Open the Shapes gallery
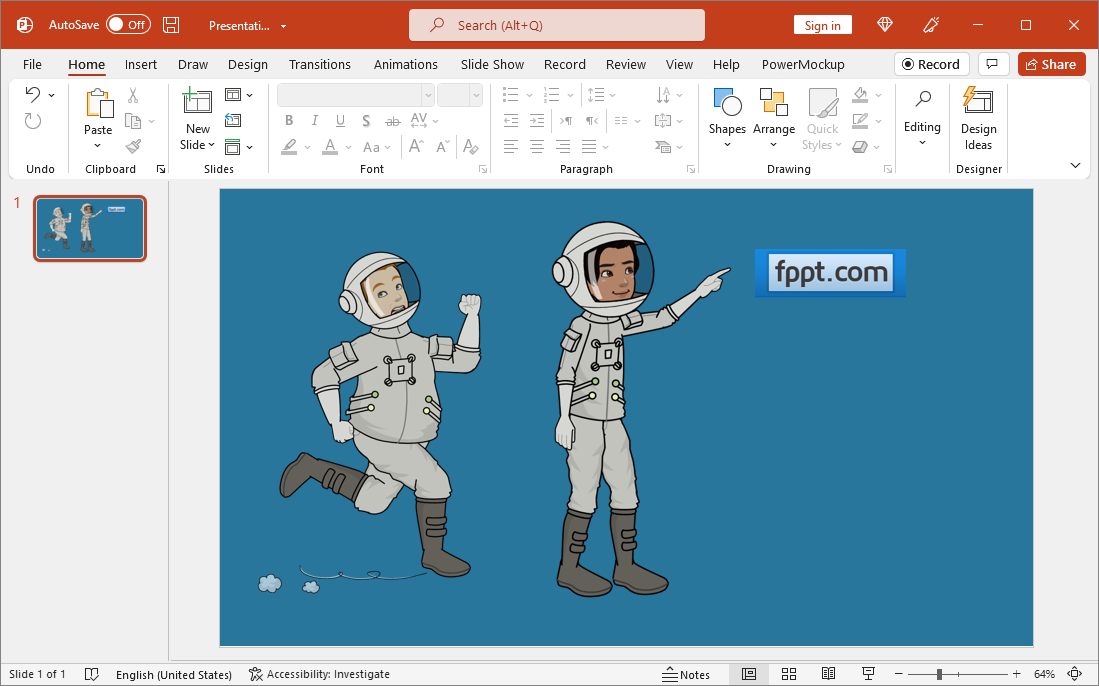Image resolution: width=1099 pixels, height=686 pixels. point(727,118)
